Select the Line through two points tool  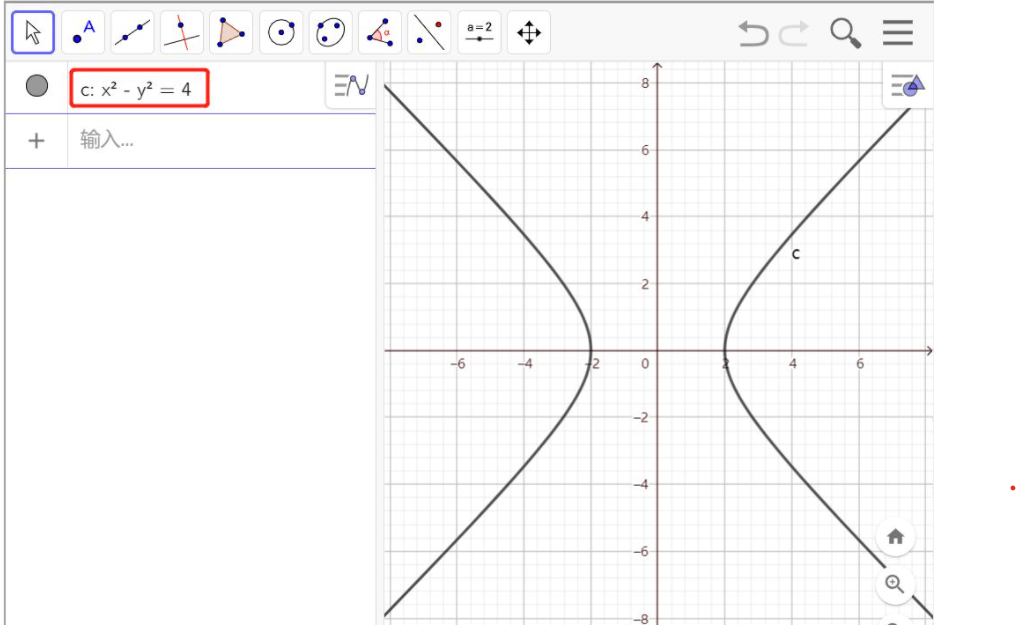[x=132, y=33]
